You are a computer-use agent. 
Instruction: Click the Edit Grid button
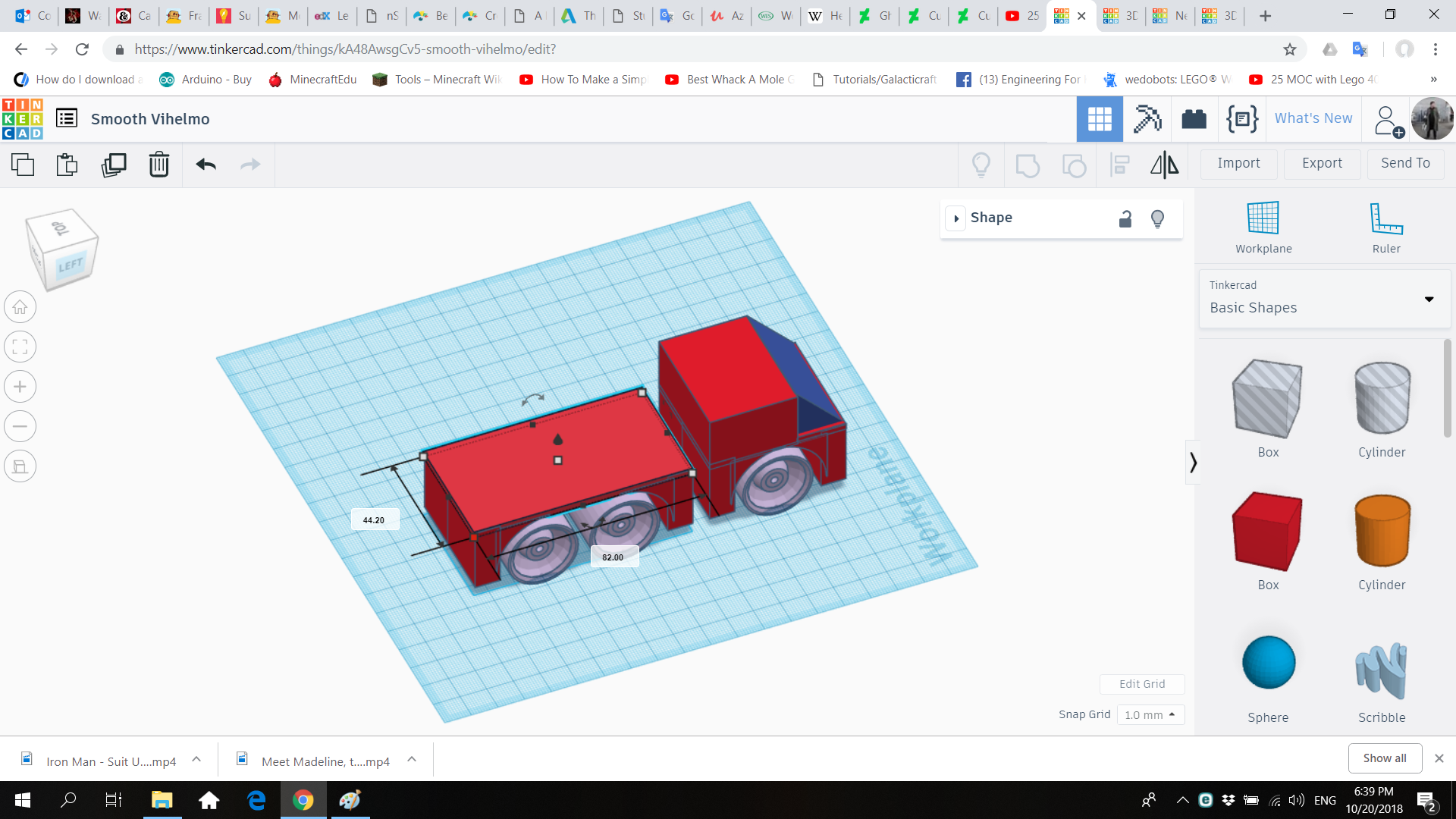(x=1142, y=684)
